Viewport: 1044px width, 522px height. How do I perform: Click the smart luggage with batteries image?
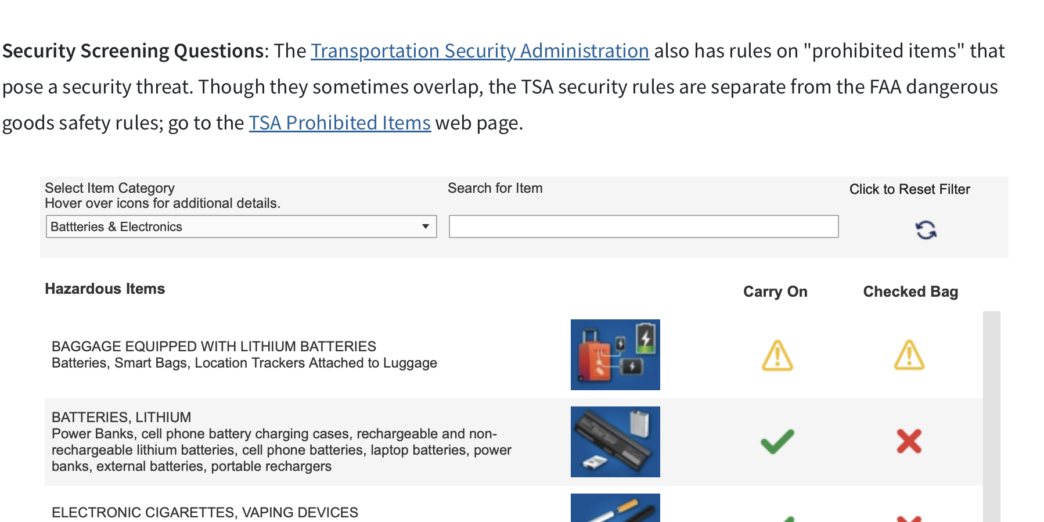pos(615,354)
